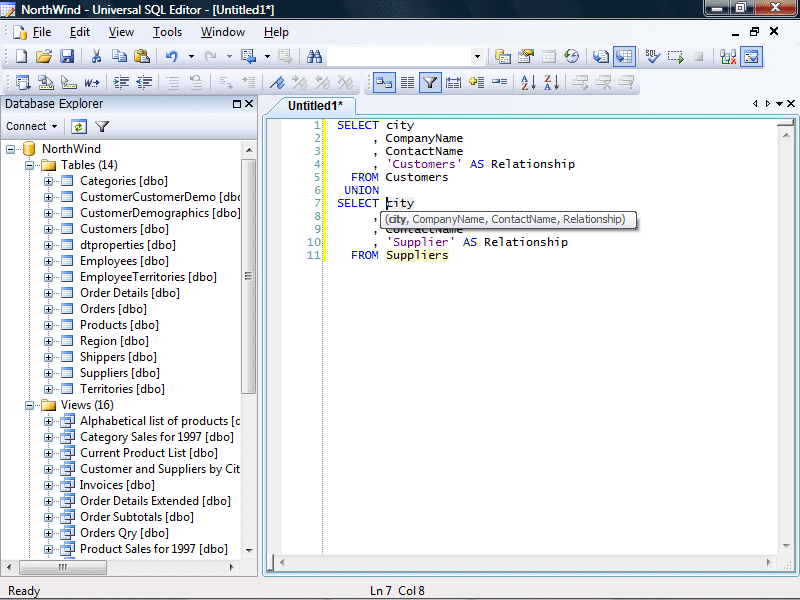
Task: Close the active document tab
Action: tap(791, 104)
